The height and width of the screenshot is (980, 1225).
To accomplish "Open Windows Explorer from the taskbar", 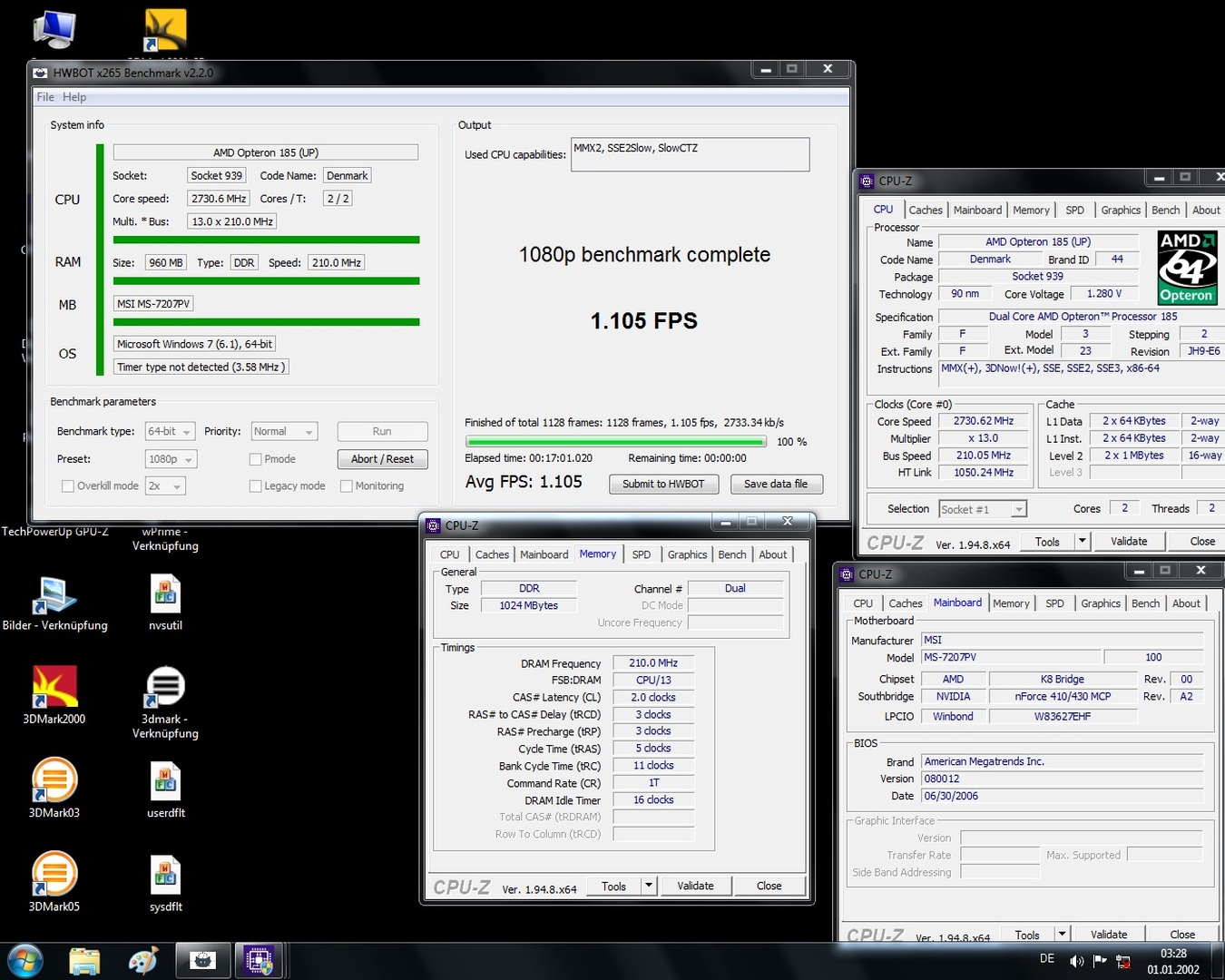I will click(x=84, y=961).
